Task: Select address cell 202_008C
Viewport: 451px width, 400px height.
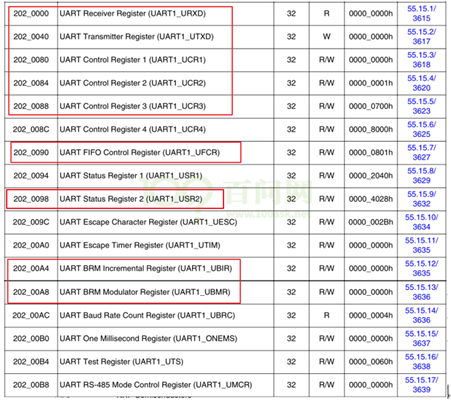Action: tap(31, 129)
